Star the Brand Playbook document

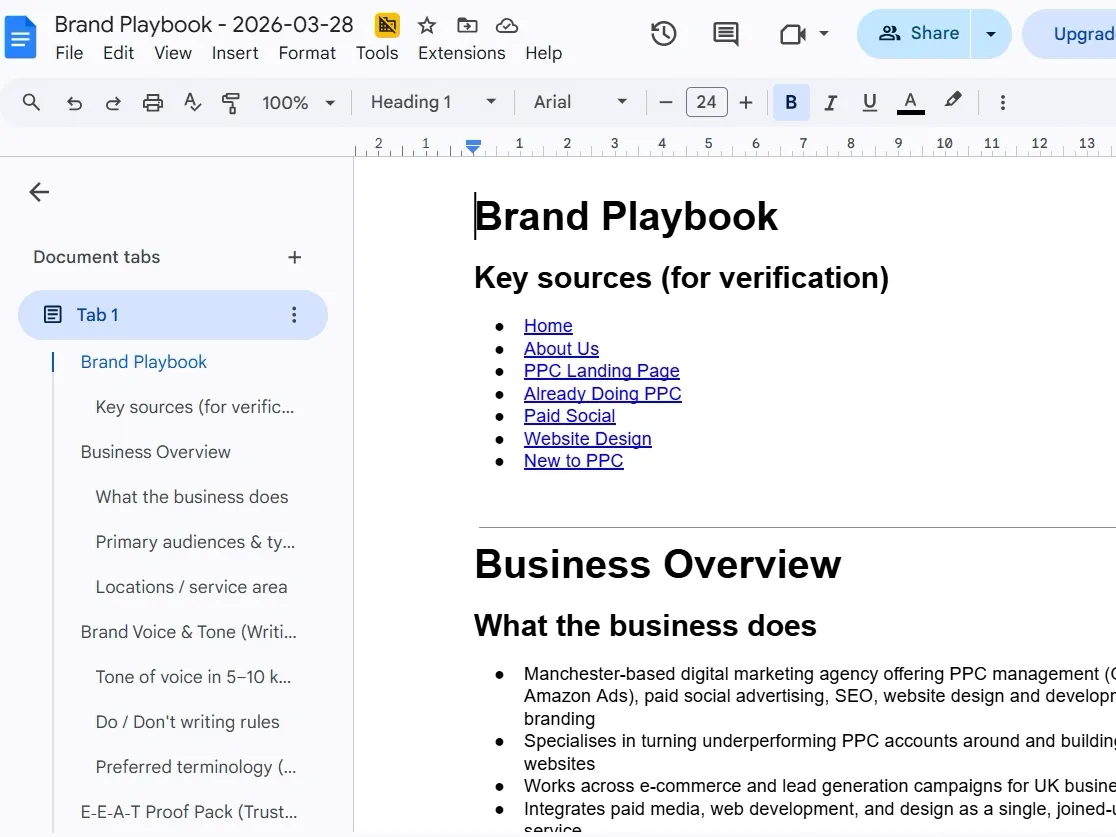tap(426, 24)
